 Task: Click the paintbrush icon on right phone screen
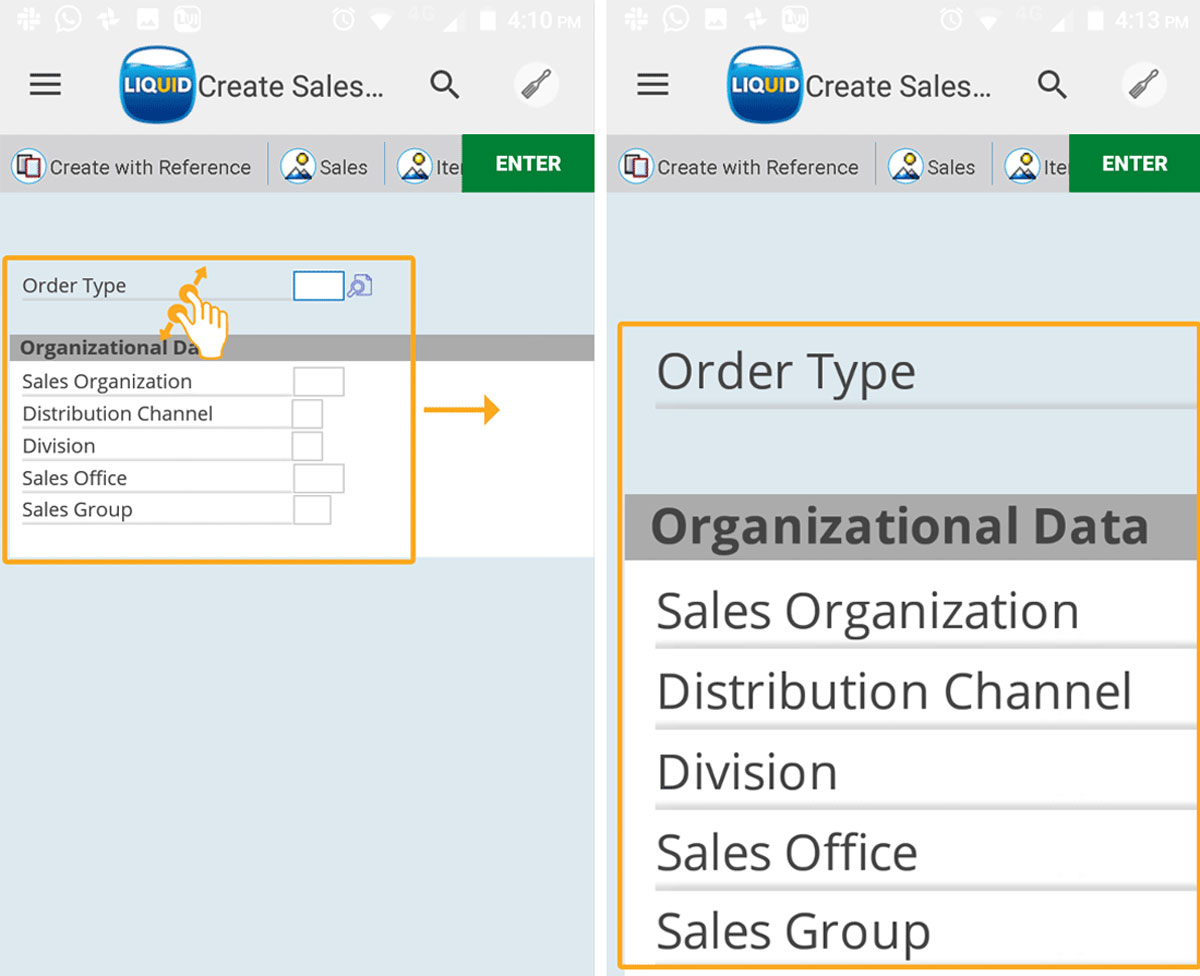1144,86
